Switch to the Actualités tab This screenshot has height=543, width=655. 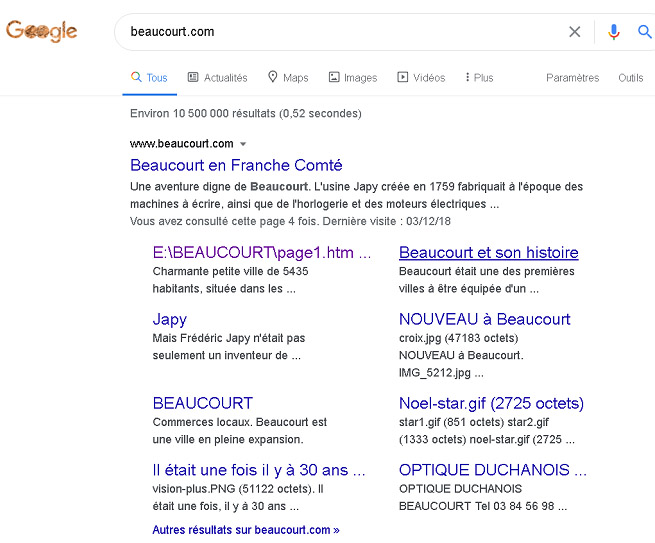pos(217,78)
